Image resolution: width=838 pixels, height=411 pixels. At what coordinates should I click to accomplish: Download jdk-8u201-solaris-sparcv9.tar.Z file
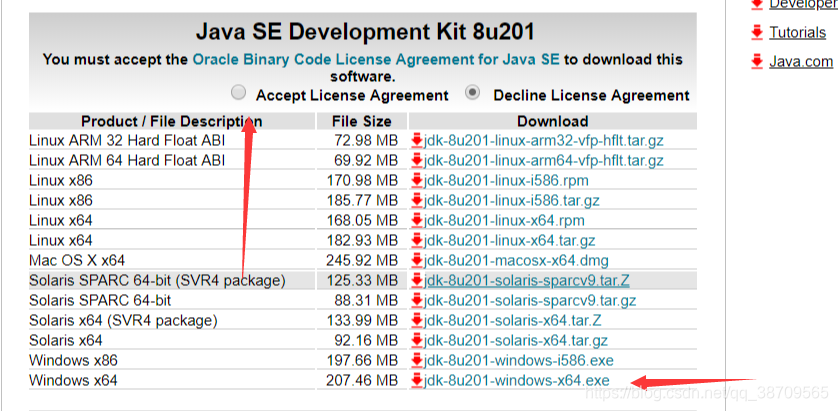click(526, 280)
